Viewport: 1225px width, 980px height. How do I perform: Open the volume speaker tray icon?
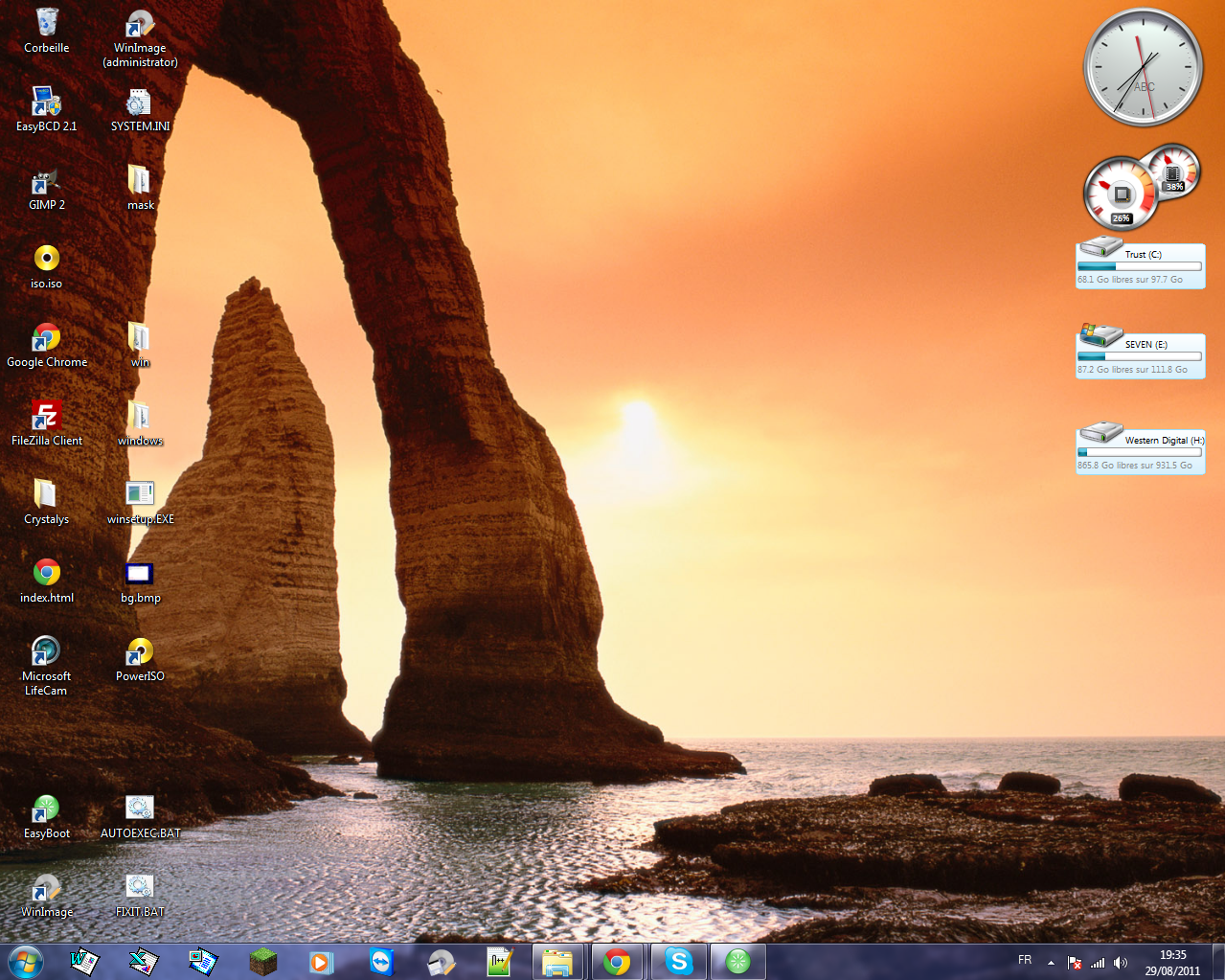pyautogui.click(x=1121, y=962)
